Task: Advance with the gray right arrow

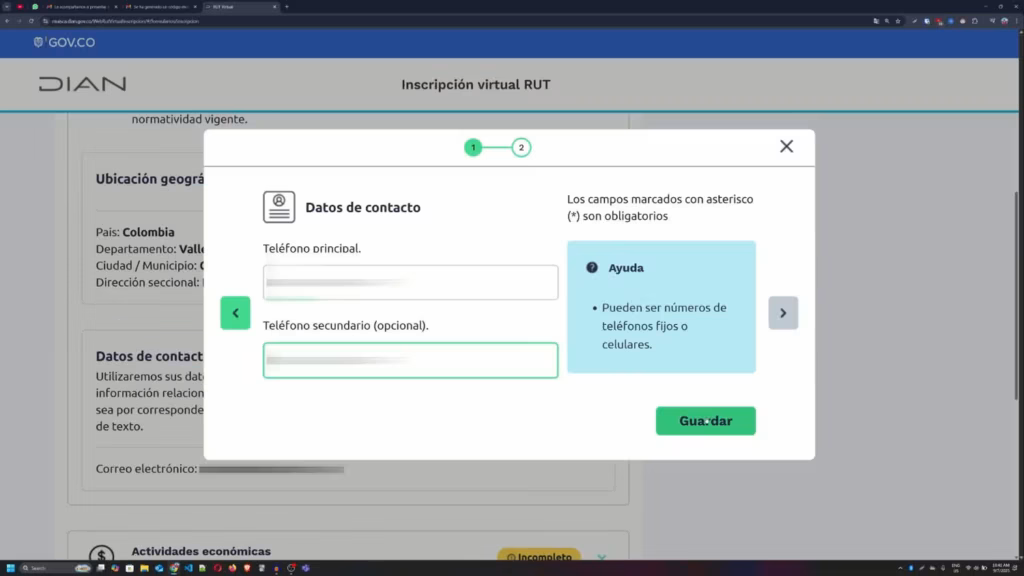Action: pos(783,313)
